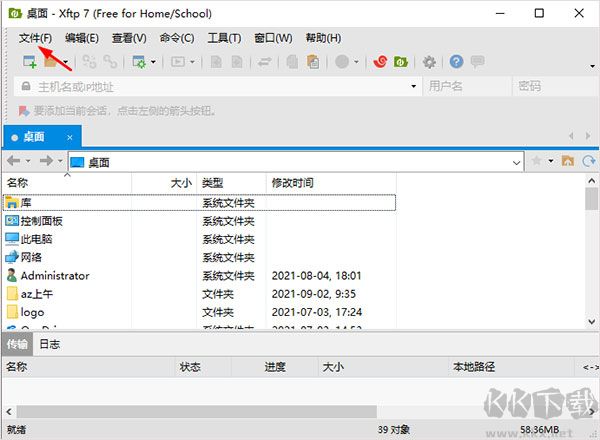Click the file list vertical scrollbar thumb
Viewport: 600px width, 440px height.
pyautogui.click(x=591, y=199)
